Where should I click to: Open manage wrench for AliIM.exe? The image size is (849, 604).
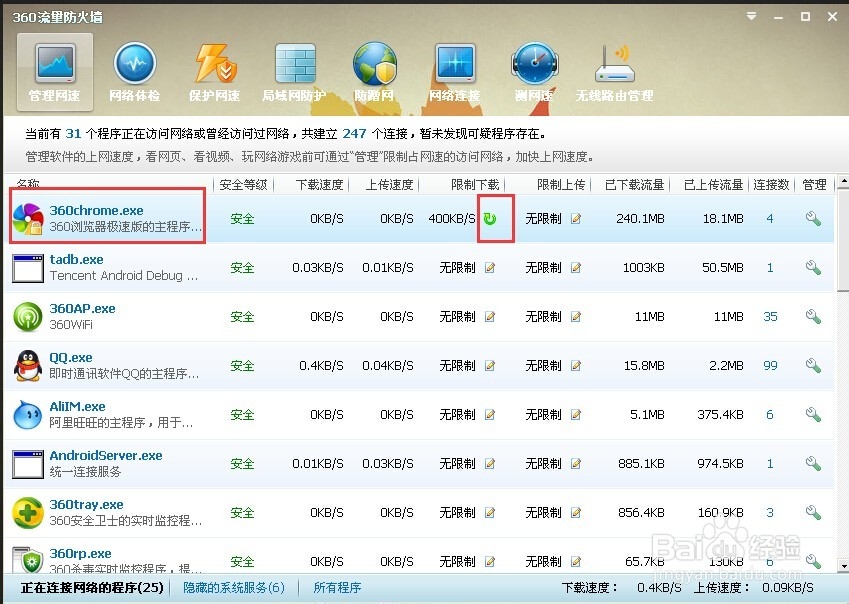(x=813, y=415)
